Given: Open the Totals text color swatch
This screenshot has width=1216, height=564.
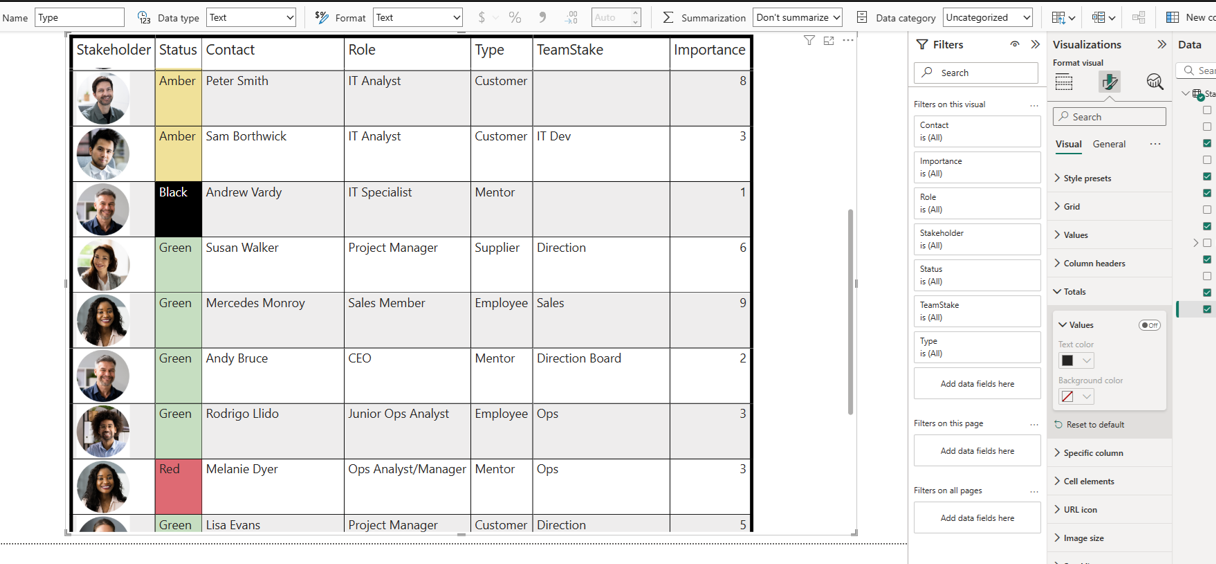Looking at the screenshot, I should tap(1076, 360).
